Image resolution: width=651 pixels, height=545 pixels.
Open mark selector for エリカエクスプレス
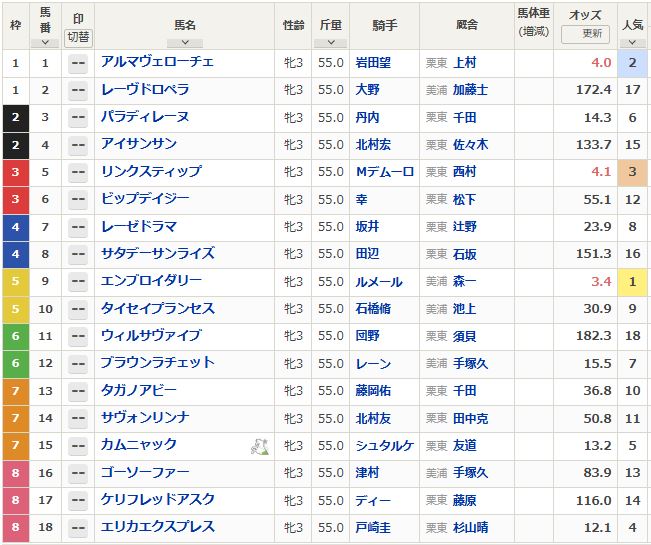[x=78, y=528]
